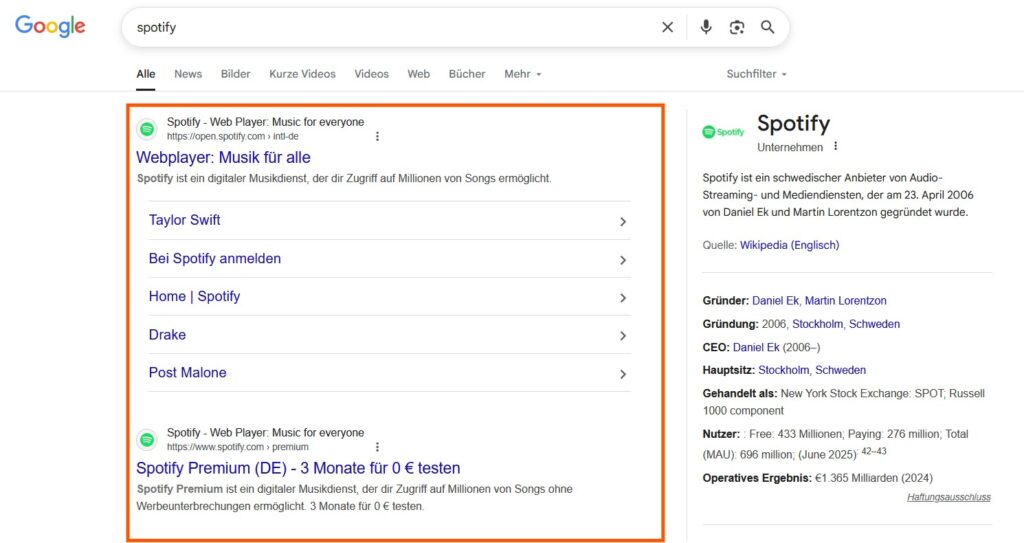Viewport: 1024px width, 543px height.
Task: Open the Webplayer: Musik für alle result
Action: tap(223, 157)
